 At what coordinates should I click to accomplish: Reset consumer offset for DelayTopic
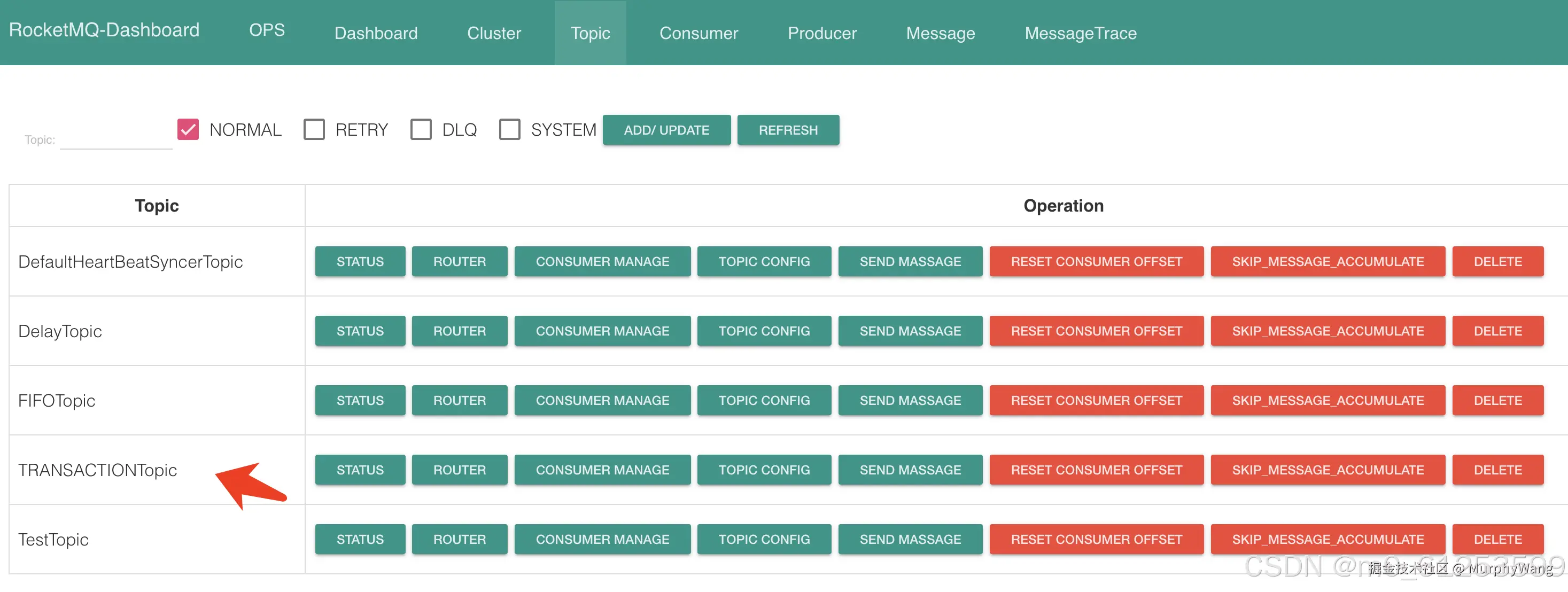coord(1096,331)
